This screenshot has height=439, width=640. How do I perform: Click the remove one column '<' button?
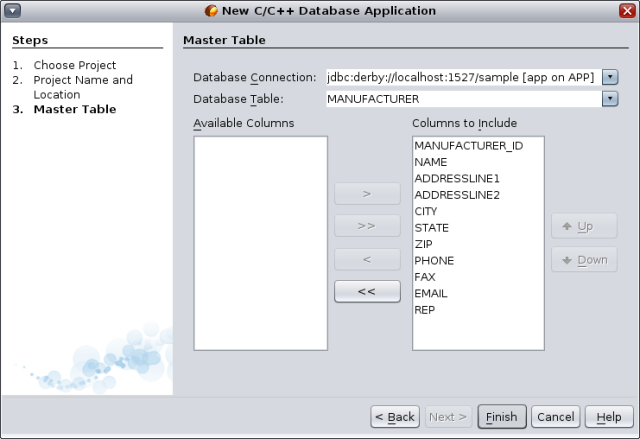pos(367,259)
